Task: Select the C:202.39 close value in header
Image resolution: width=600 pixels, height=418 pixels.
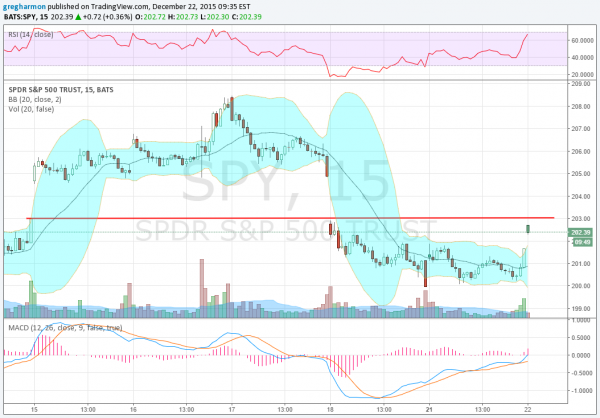Action: click(x=247, y=17)
